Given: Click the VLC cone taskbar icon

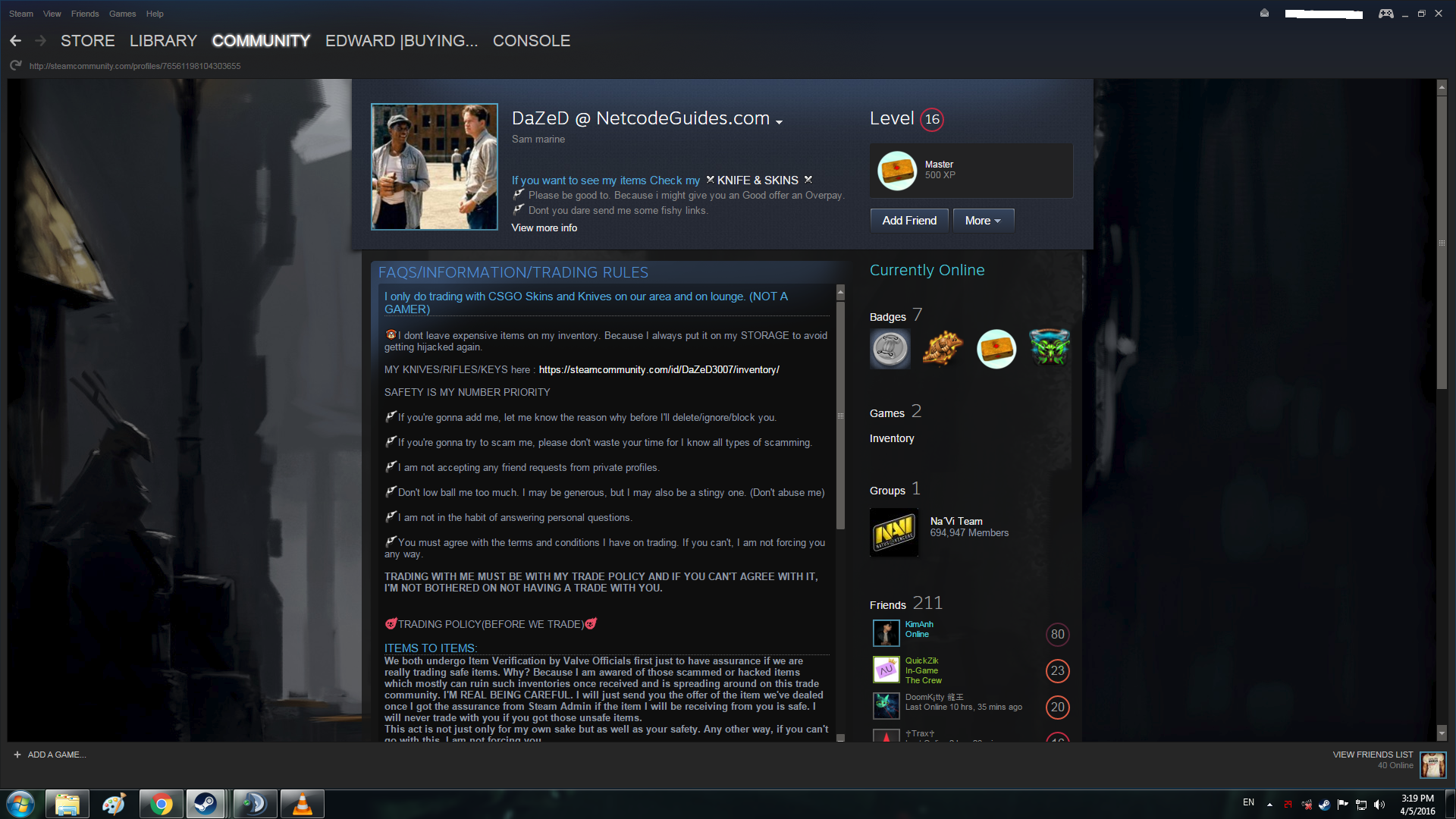Looking at the screenshot, I should click(x=302, y=804).
